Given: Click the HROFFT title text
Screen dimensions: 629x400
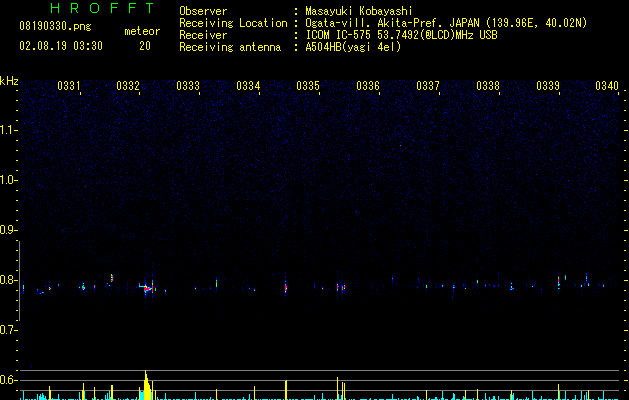Looking at the screenshot, I should tap(103, 8).
